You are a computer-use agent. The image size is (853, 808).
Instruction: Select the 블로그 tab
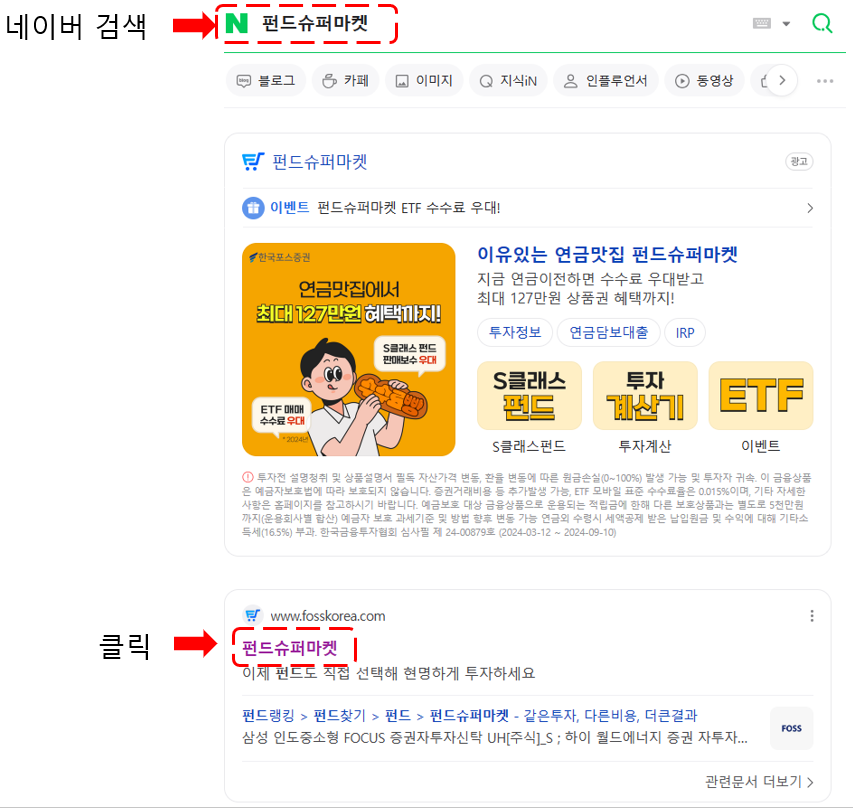266,81
